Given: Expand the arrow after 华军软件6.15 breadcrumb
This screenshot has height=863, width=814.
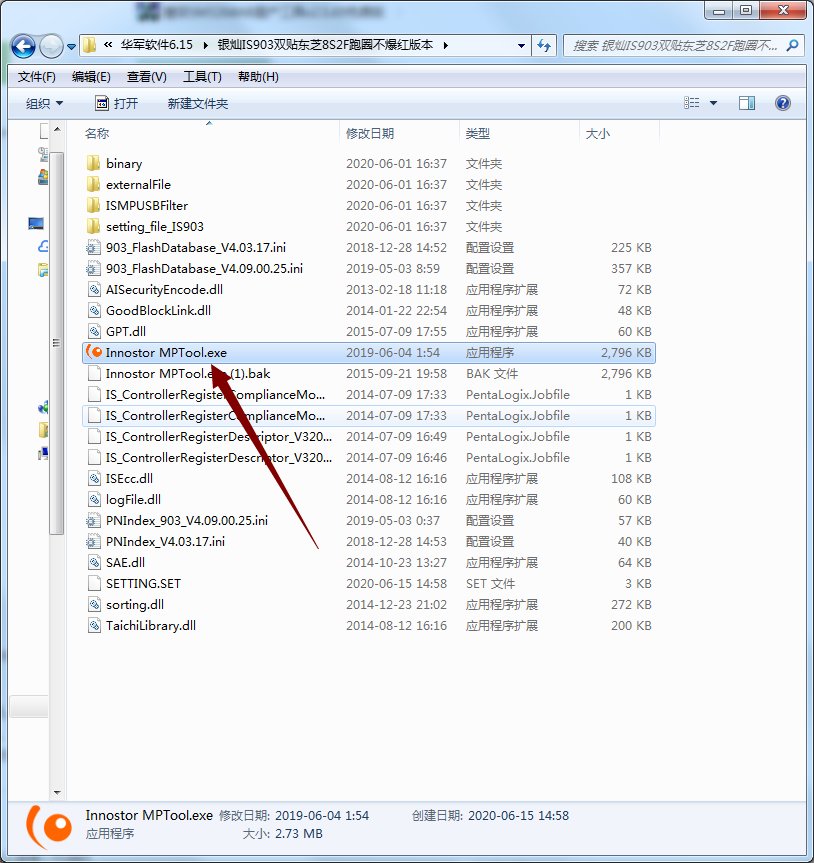Looking at the screenshot, I should coord(205,46).
